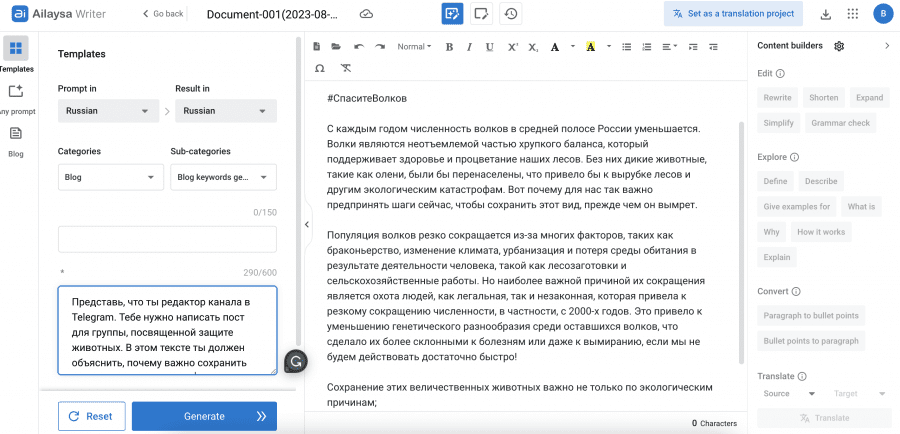The height and width of the screenshot is (434, 900).
Task: Open the apps grid menu
Action: coord(852,14)
